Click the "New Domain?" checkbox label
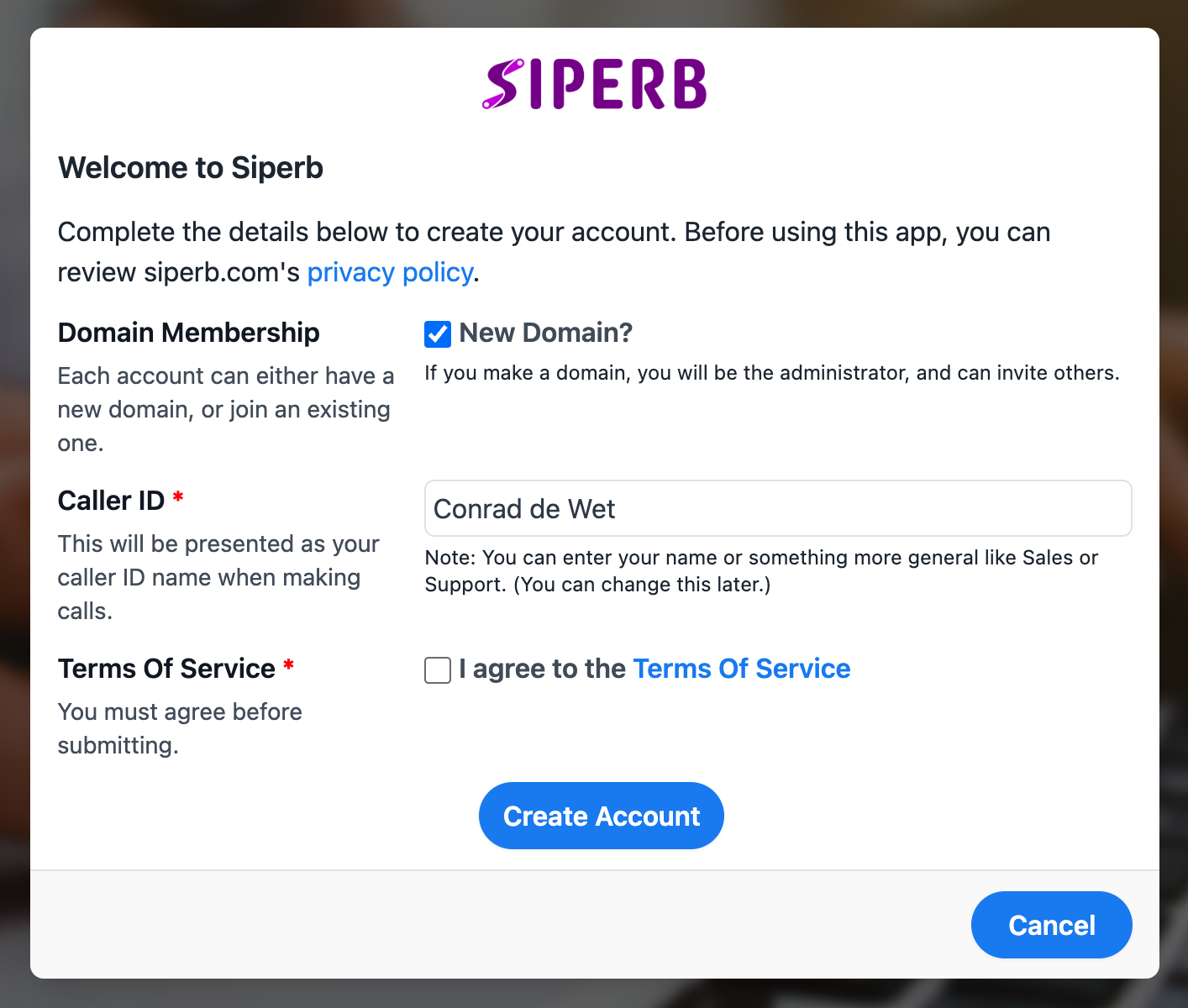The width and height of the screenshot is (1188, 1008). [x=545, y=333]
